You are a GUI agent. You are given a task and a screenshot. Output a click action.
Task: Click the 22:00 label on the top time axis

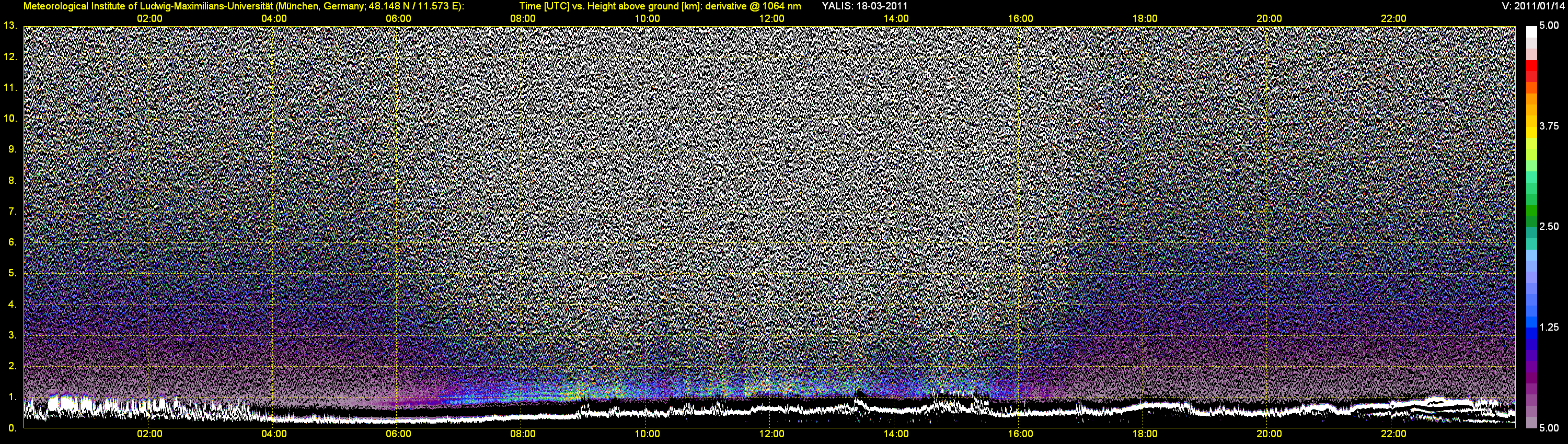pyautogui.click(x=1393, y=19)
